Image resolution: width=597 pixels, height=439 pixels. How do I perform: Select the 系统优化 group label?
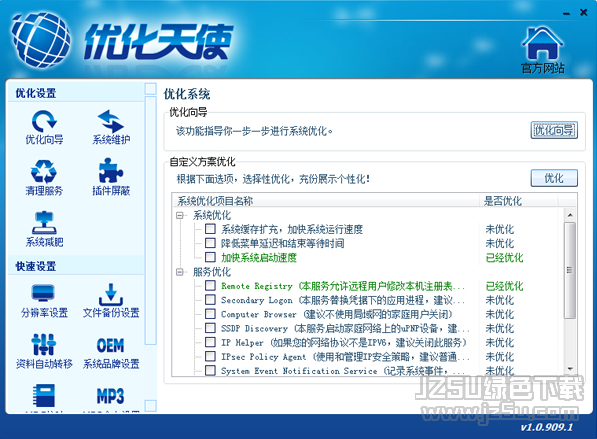pos(212,216)
